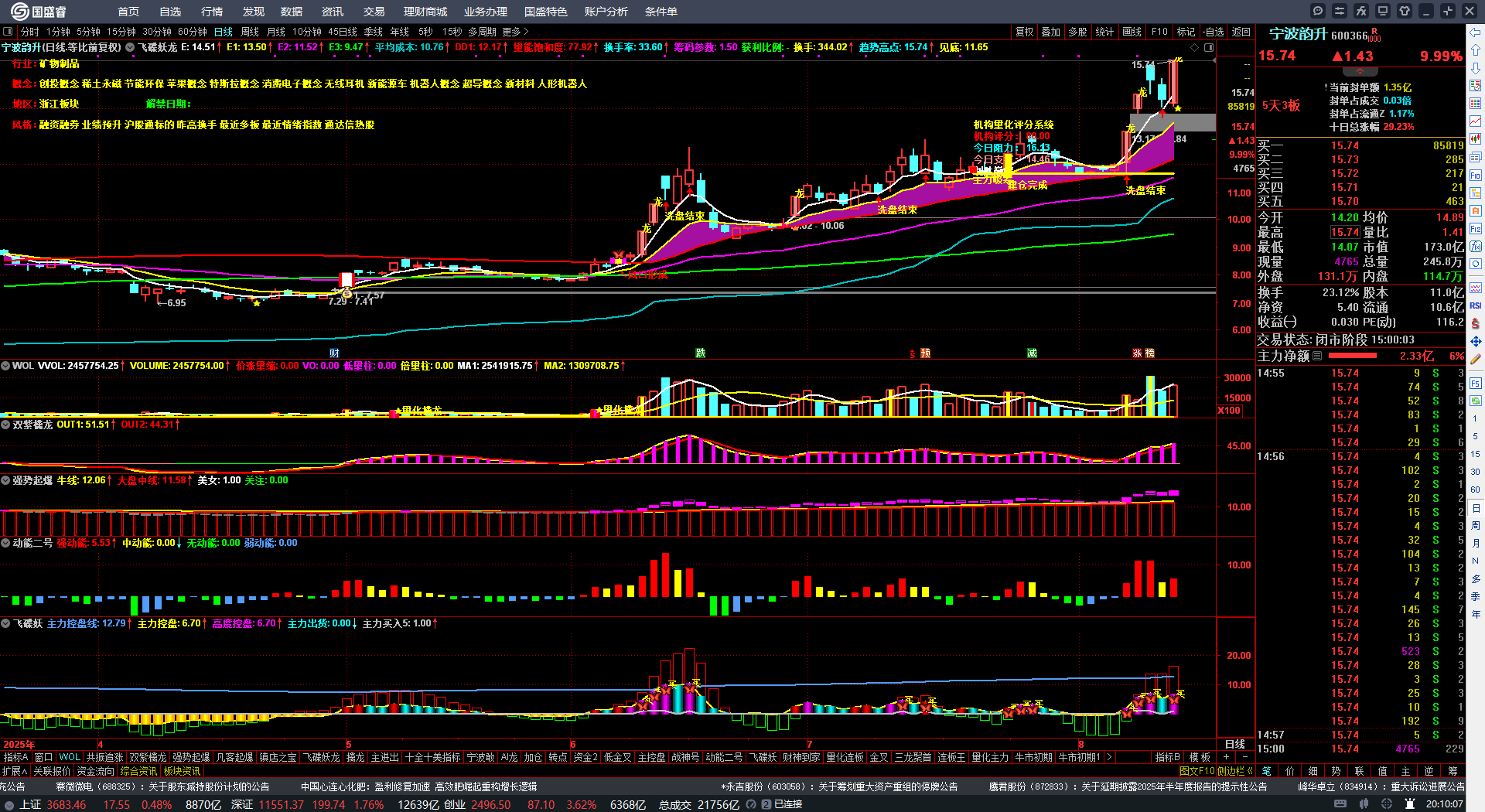Expand the WOL indicator dropdown arrow
This screenshot has height=812, width=1485.
click(x=5, y=366)
